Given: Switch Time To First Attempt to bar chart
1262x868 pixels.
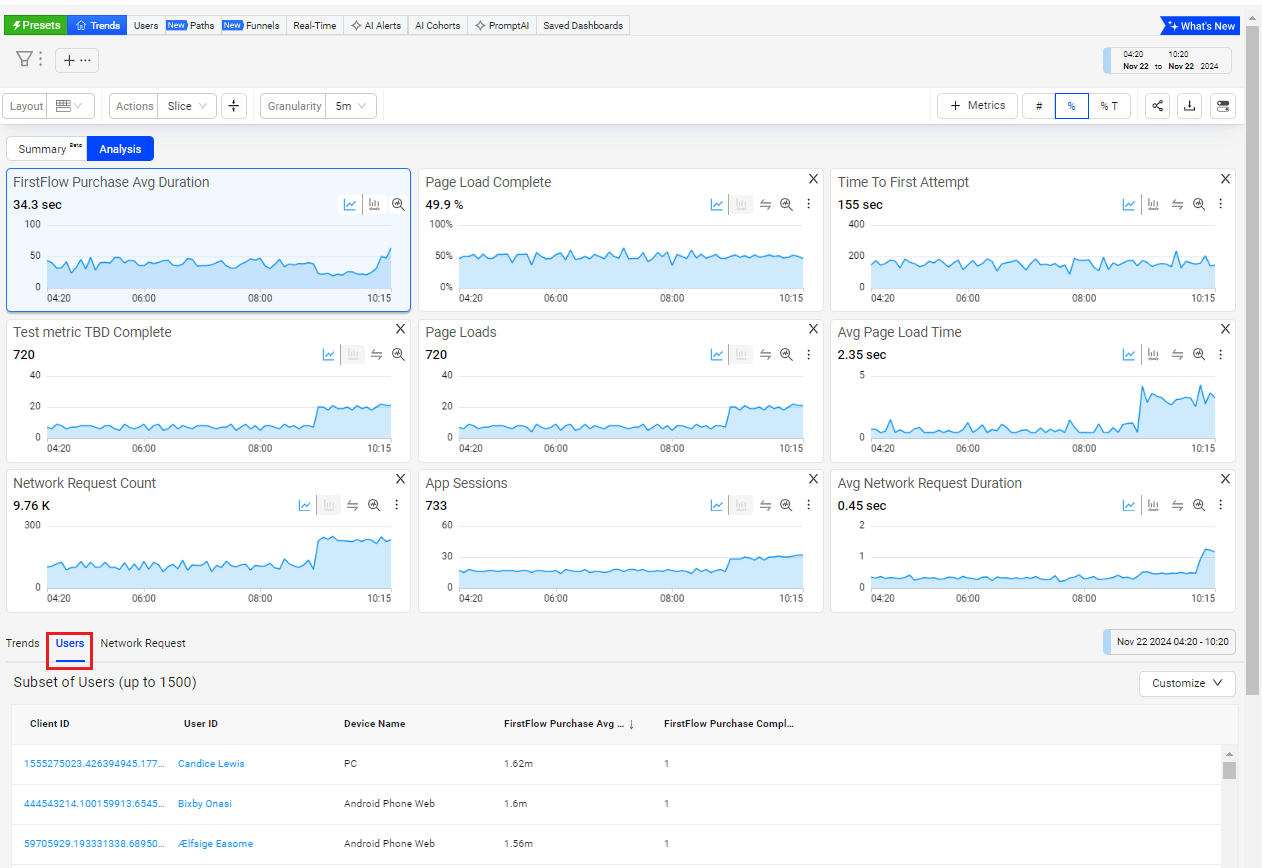Looking at the screenshot, I should 1153,205.
